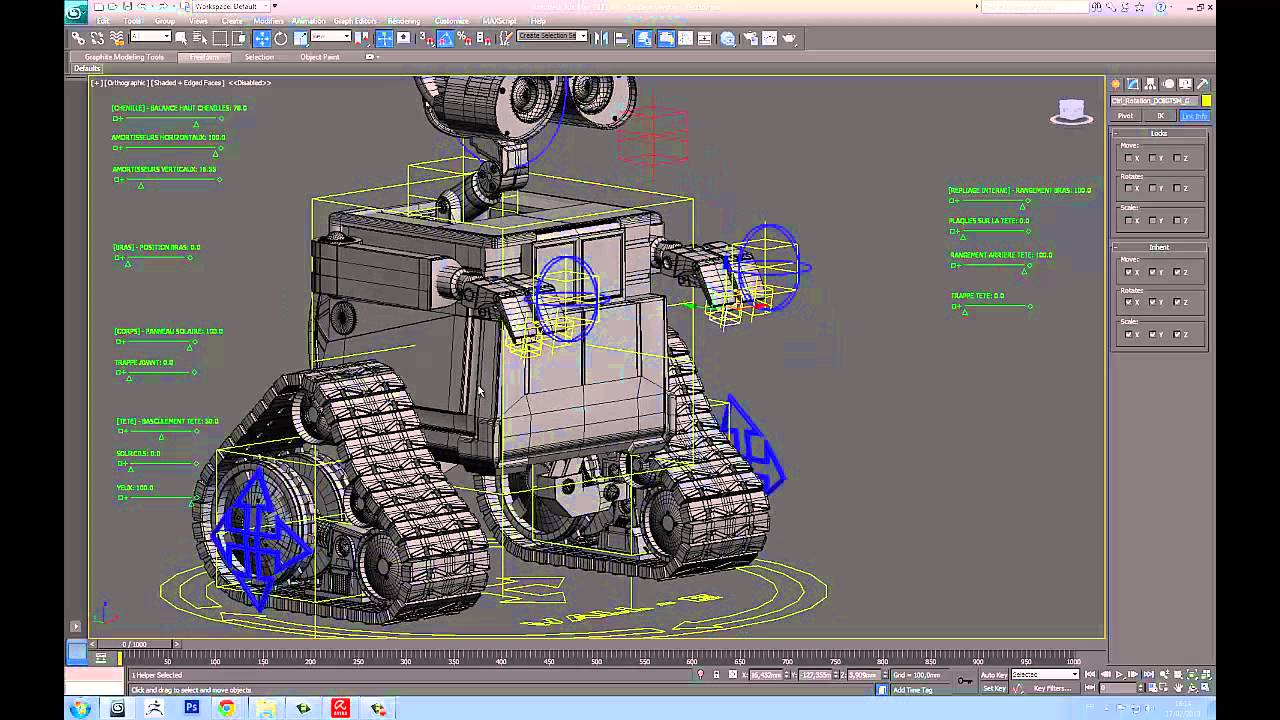Viewport: 1280px width, 720px height.
Task: Enable Locks Scale Y checkbox
Action: (1153, 220)
